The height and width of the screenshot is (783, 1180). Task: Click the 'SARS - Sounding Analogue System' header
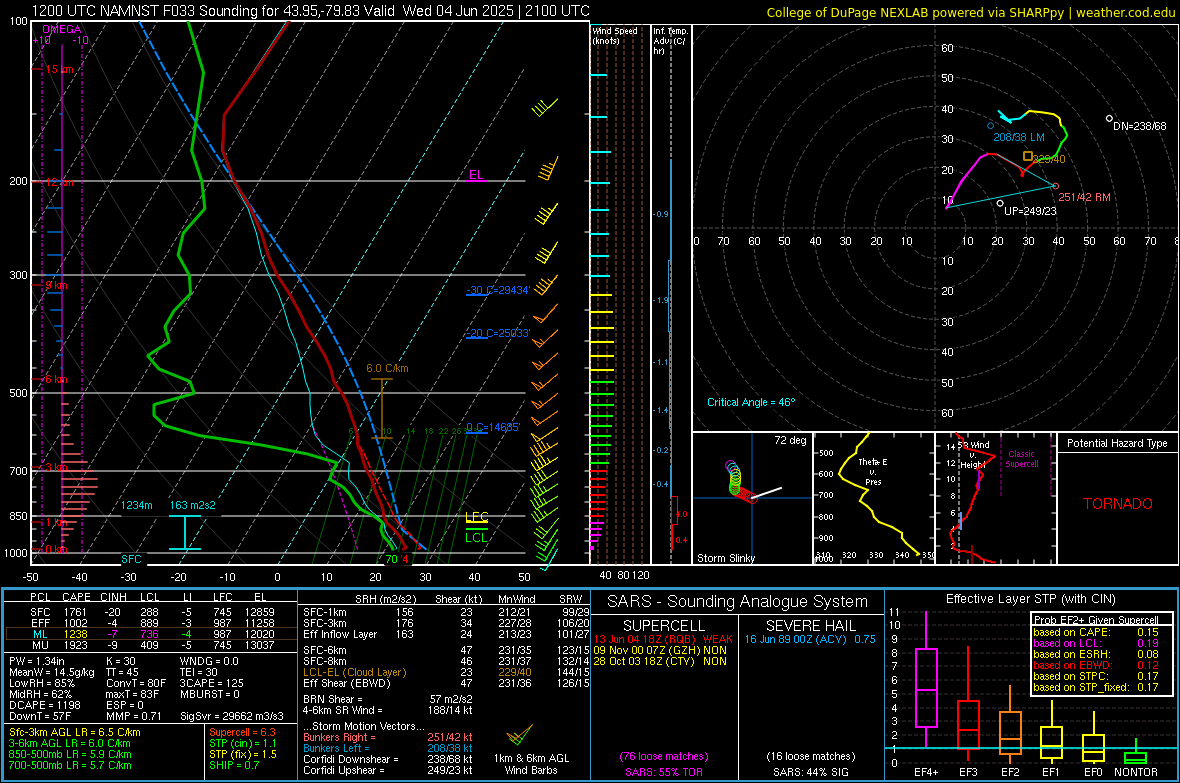[738, 602]
